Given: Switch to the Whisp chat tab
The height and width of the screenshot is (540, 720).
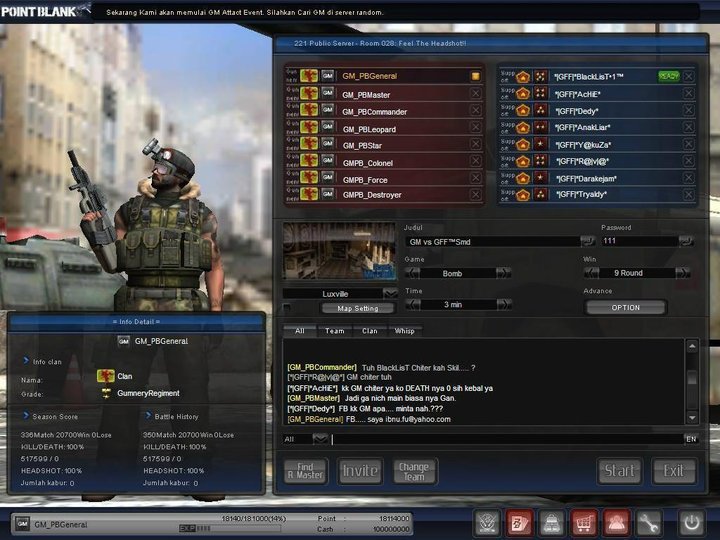Looking at the screenshot, I should pos(404,331).
